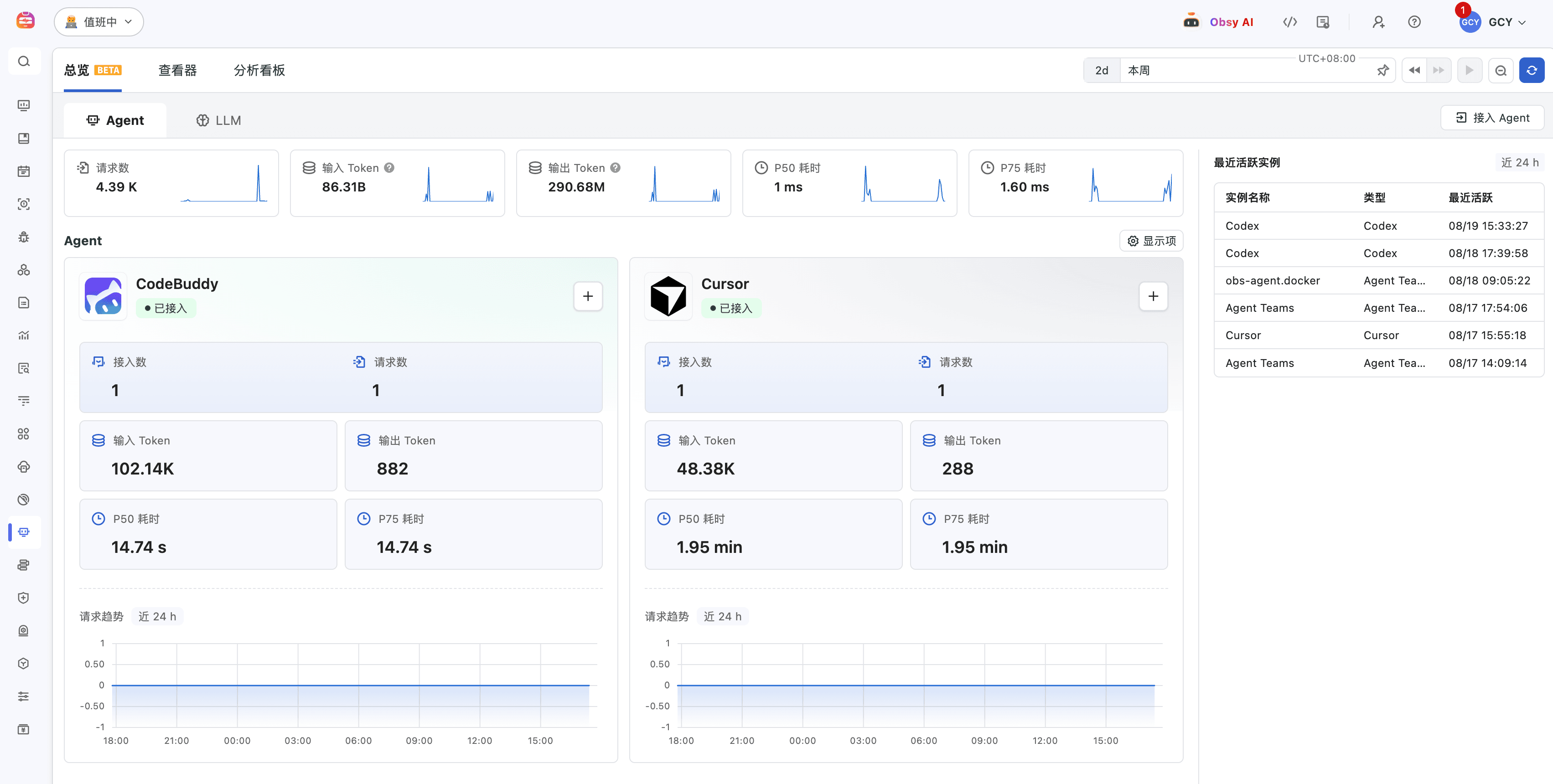Image resolution: width=1553 pixels, height=784 pixels.
Task: Open the GCY user account menu
Action: click(x=1493, y=22)
